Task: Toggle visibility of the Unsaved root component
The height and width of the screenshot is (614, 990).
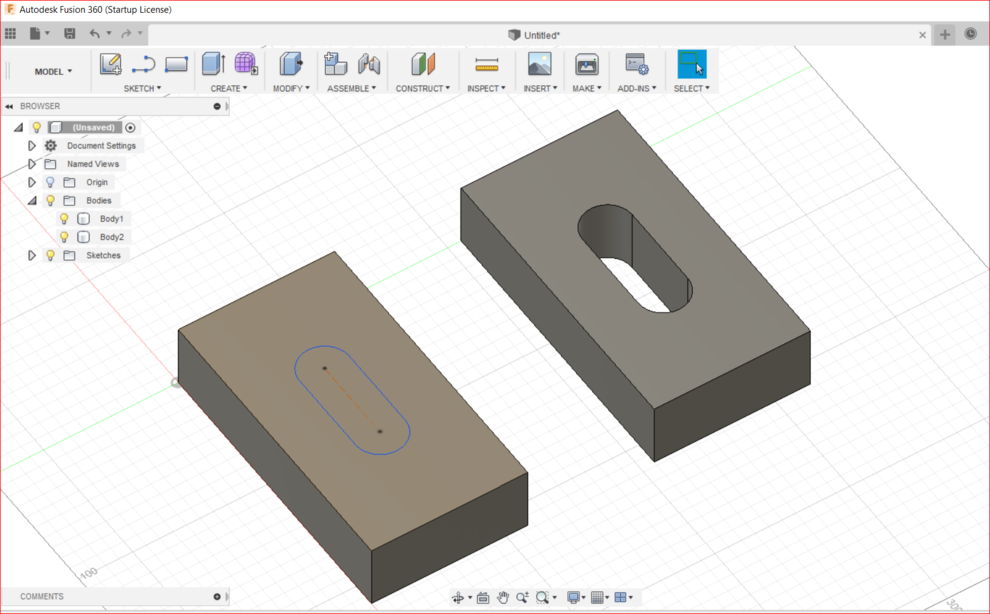Action: tap(37, 127)
